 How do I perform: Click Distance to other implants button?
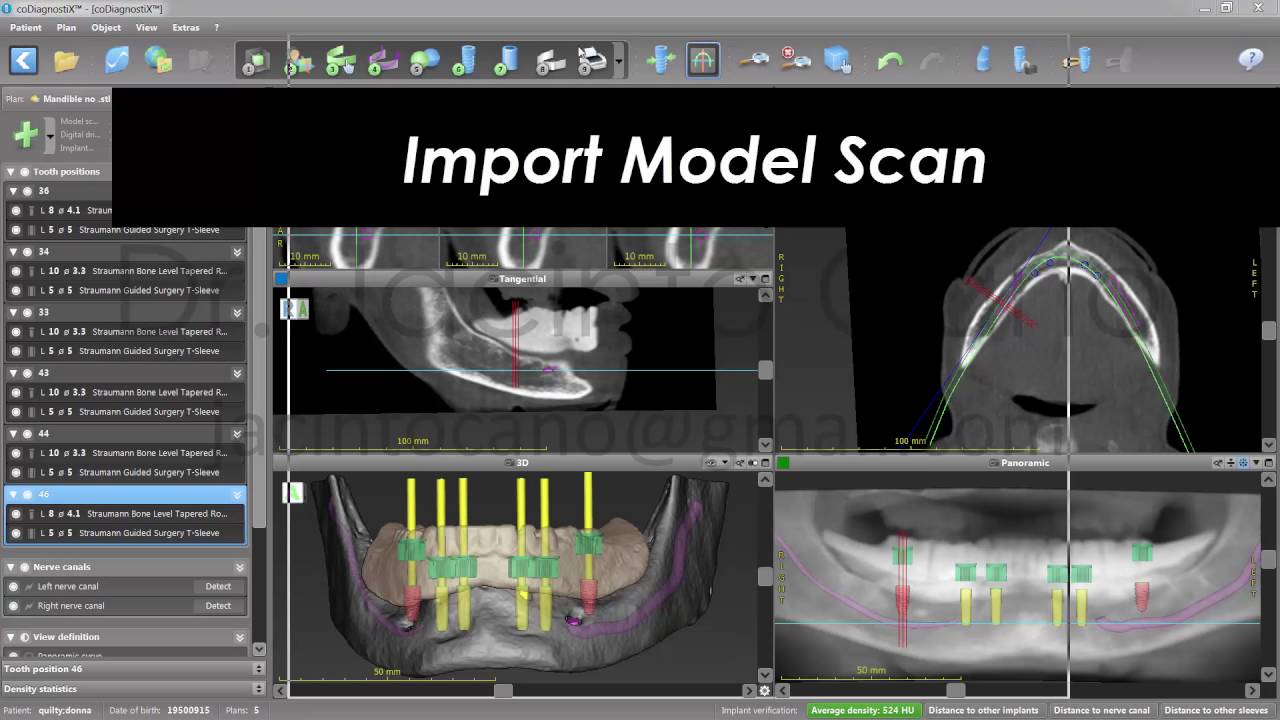(x=983, y=710)
